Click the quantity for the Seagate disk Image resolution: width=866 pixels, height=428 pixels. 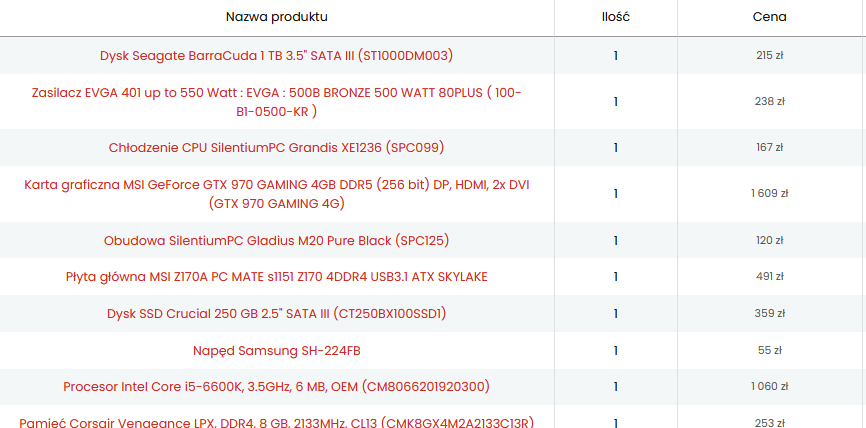pyautogui.click(x=615, y=56)
